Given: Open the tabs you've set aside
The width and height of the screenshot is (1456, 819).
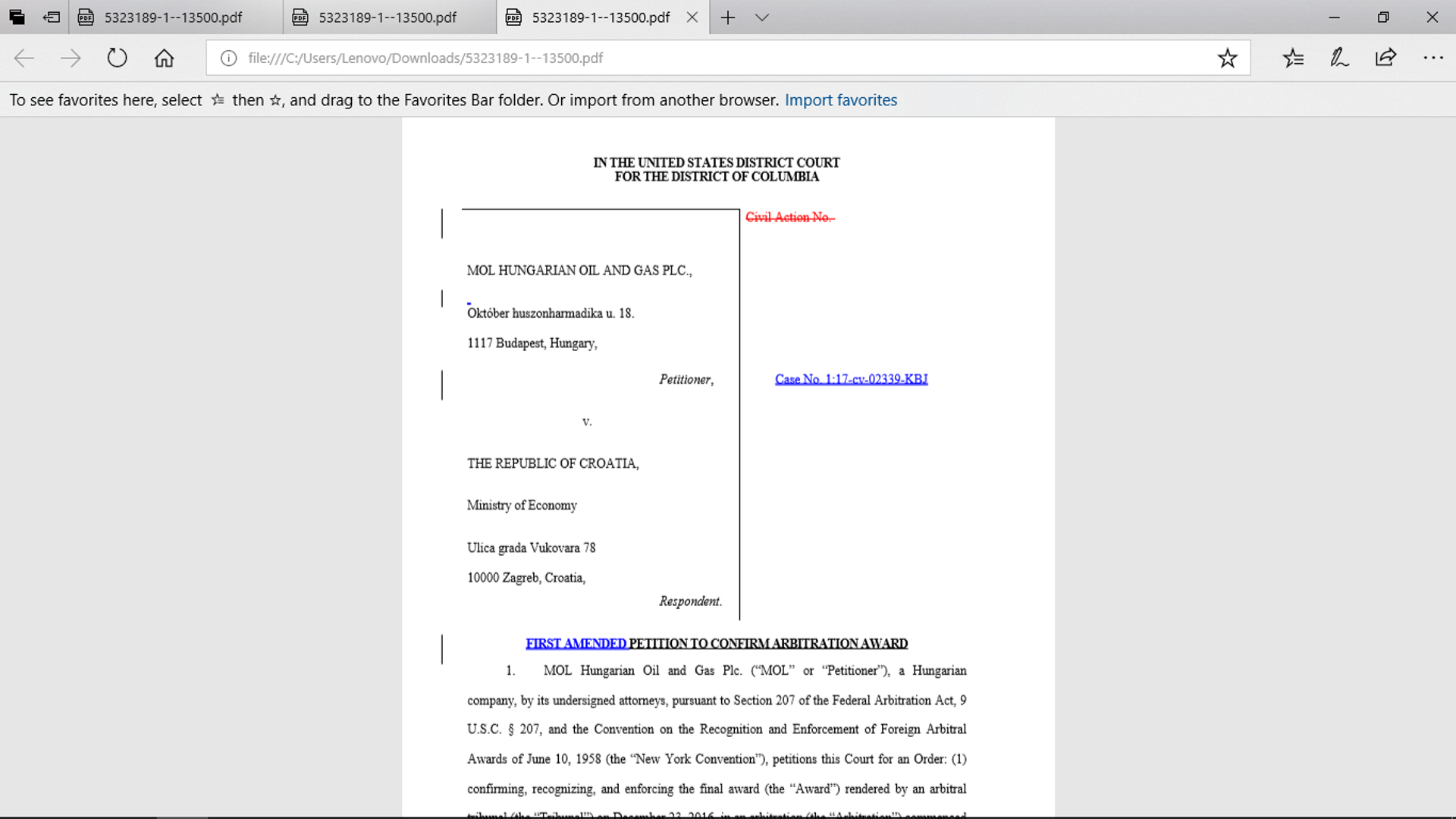Looking at the screenshot, I should click(17, 17).
